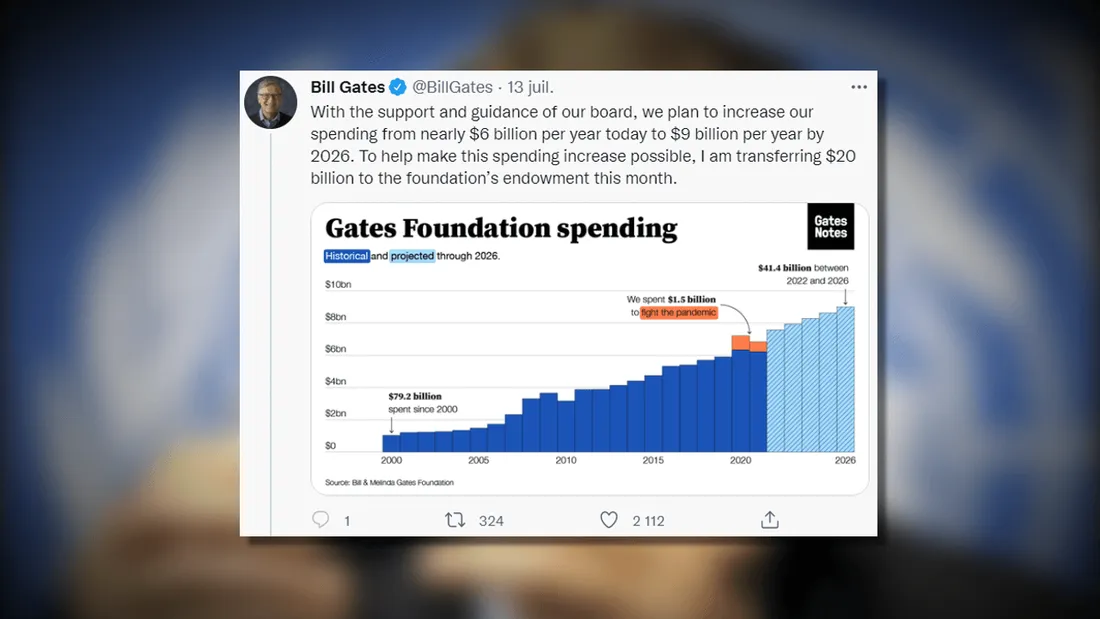Click the retweet arrows icon
The image size is (1100, 619).
455,520
